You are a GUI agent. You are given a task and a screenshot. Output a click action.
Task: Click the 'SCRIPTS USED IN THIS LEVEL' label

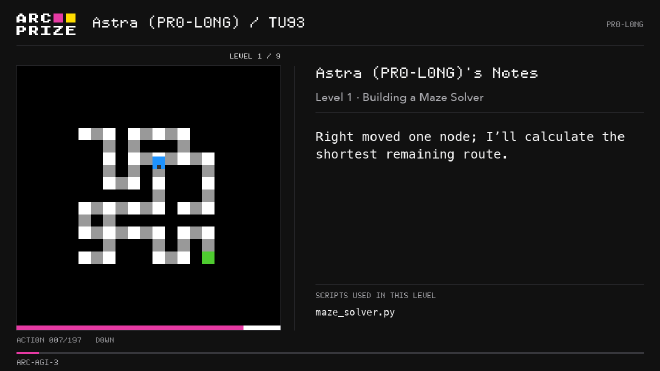pyautogui.click(x=375, y=295)
